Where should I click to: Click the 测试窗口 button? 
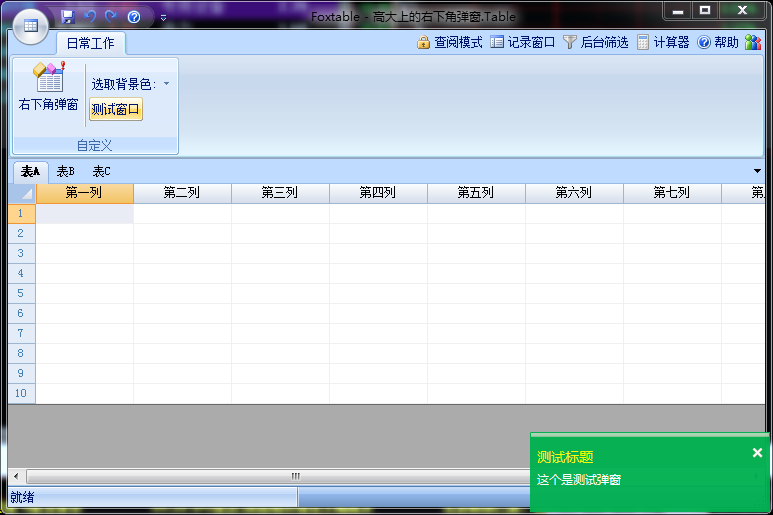coord(116,109)
